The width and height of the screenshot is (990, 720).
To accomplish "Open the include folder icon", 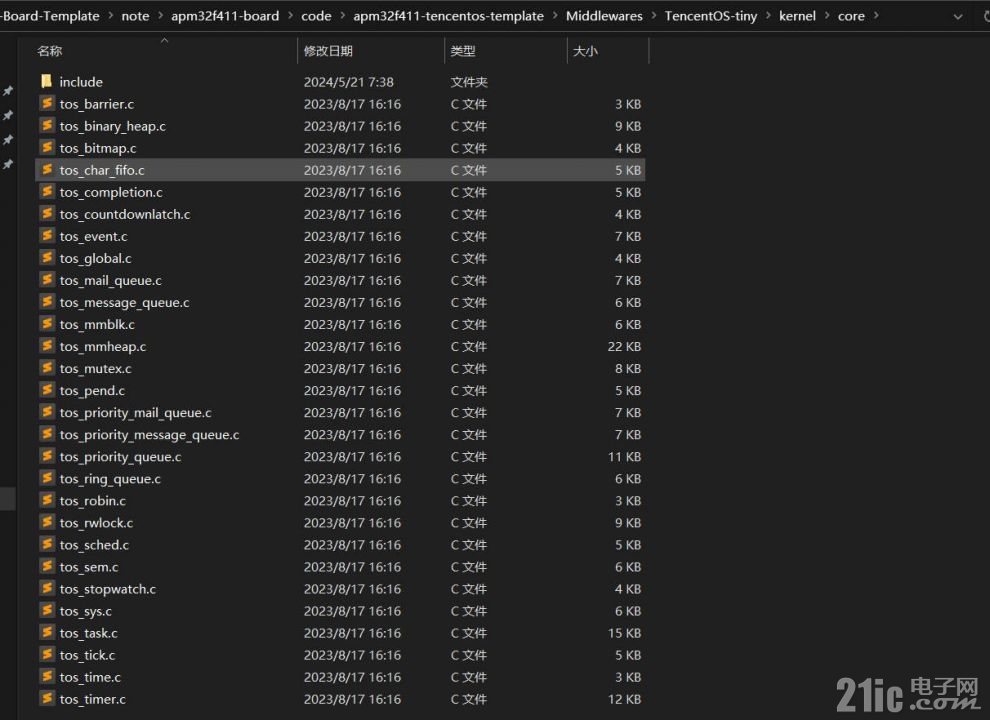I will pos(46,81).
